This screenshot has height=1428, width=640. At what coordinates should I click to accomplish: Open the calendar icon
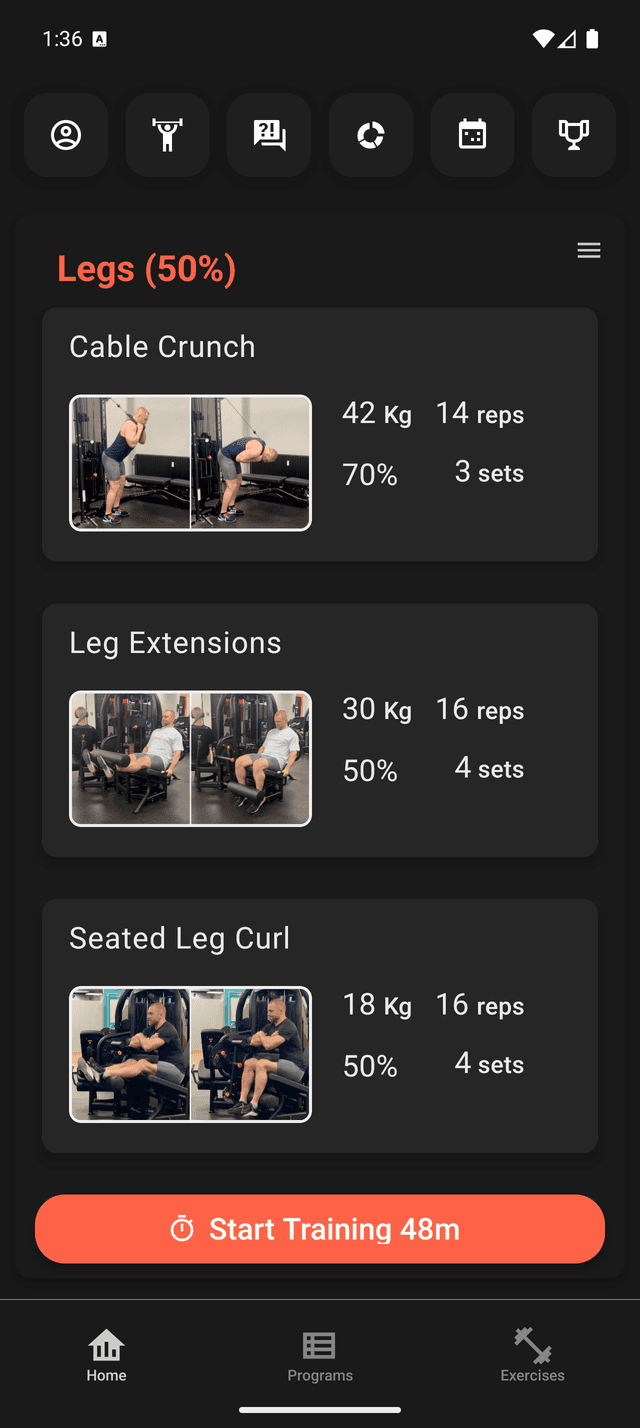(472, 135)
